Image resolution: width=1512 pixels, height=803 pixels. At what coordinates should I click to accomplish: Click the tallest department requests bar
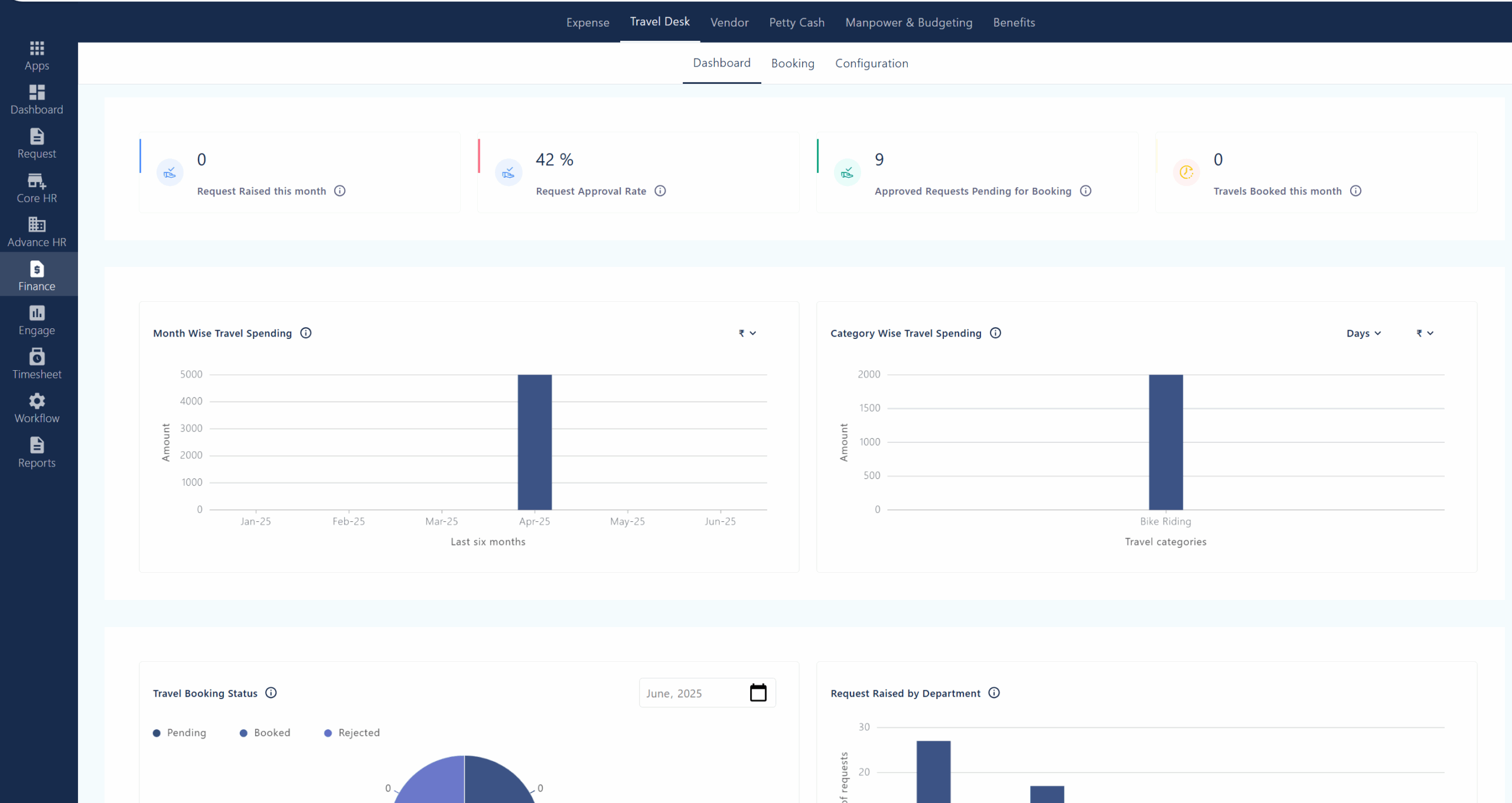point(933,772)
